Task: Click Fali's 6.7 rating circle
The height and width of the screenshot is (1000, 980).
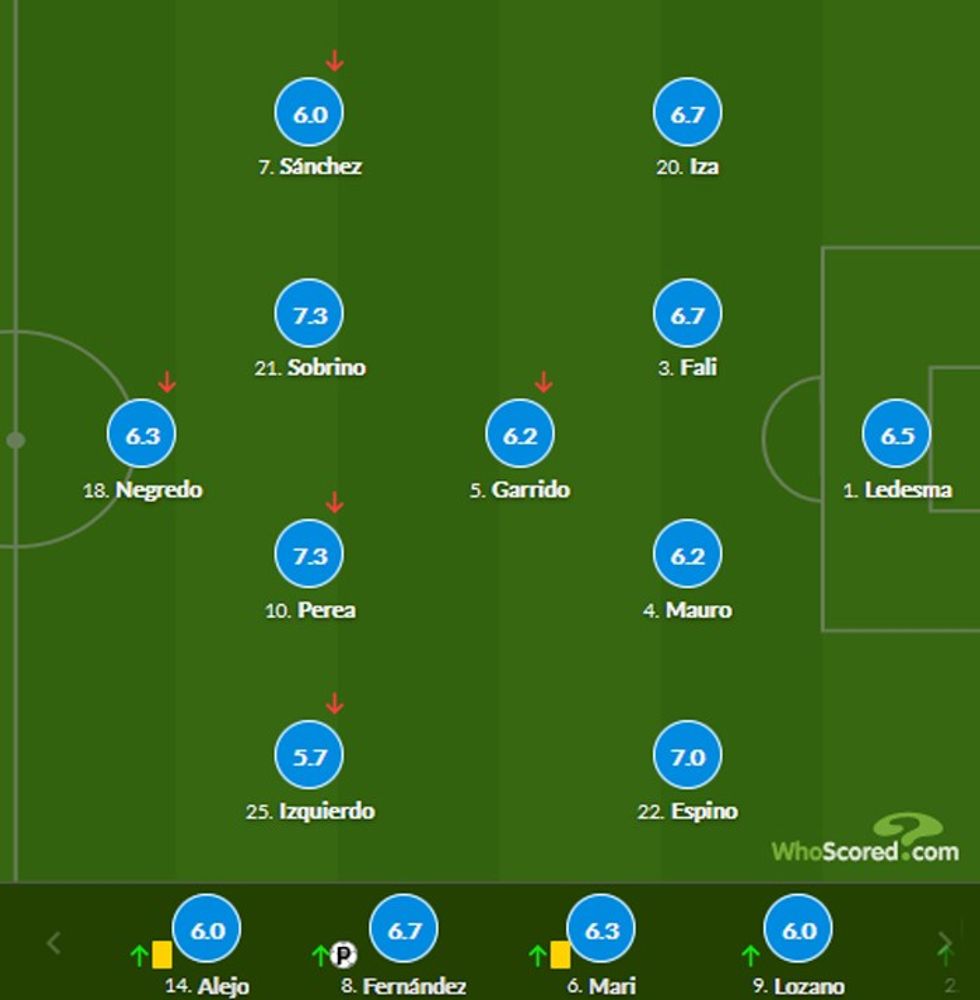Action: (x=687, y=315)
